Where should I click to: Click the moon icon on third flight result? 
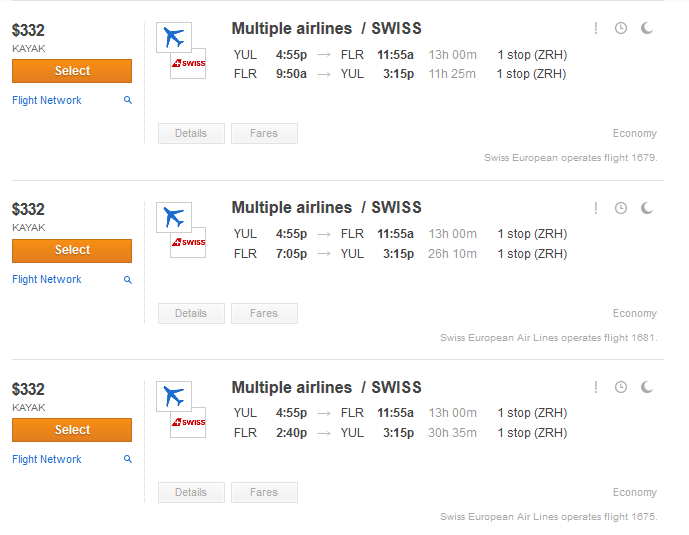[647, 387]
